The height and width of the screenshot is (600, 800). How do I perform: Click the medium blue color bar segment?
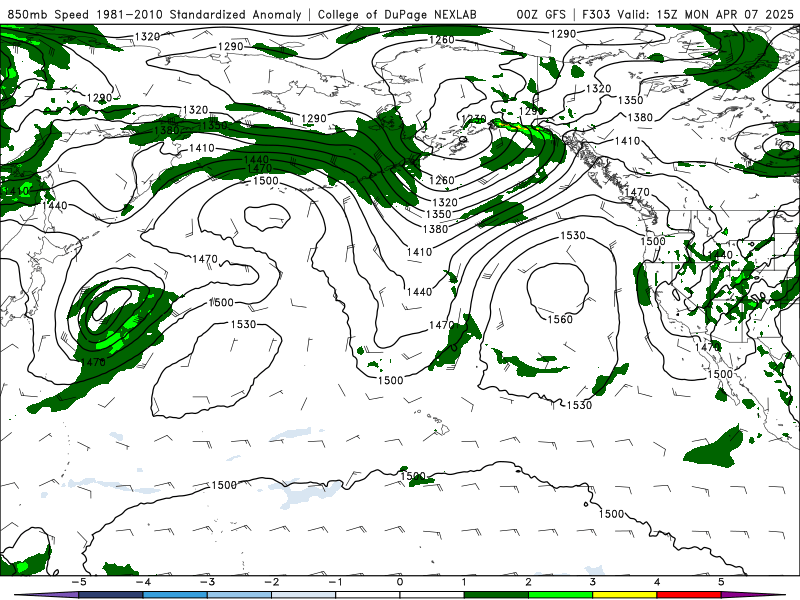pos(174,595)
